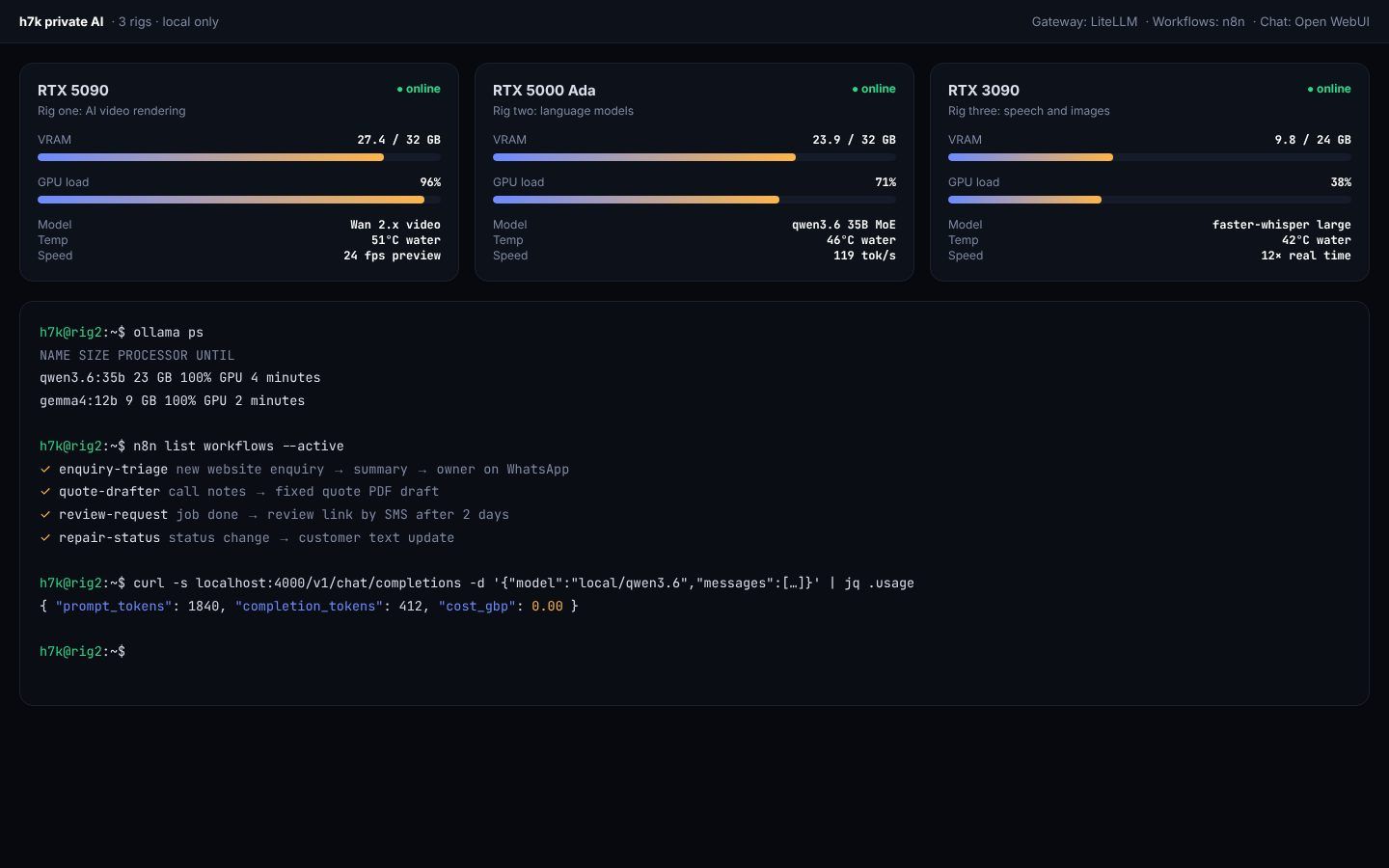
Task: Click the repair-status checkmark icon
Action: click(44, 538)
